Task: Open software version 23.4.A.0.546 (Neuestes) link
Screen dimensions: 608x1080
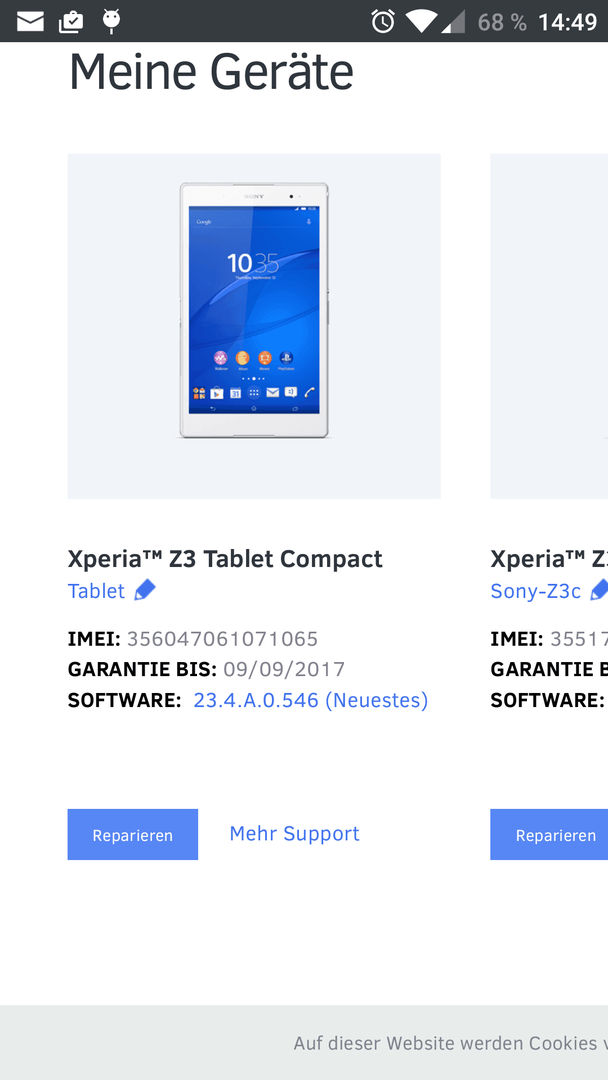Action: point(311,700)
